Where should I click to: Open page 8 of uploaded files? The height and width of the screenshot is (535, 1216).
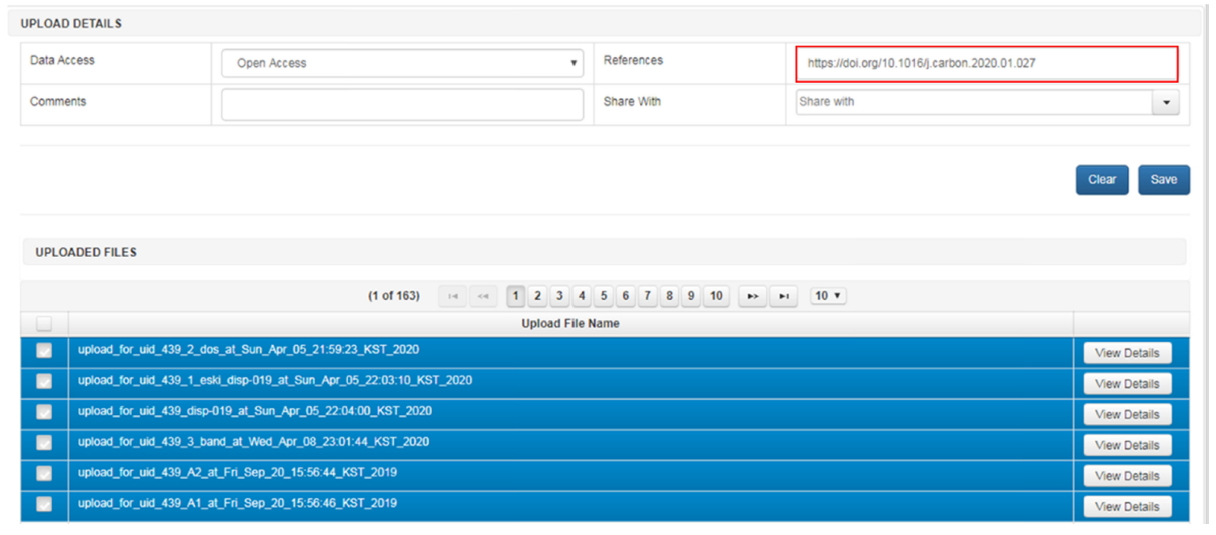tap(669, 296)
